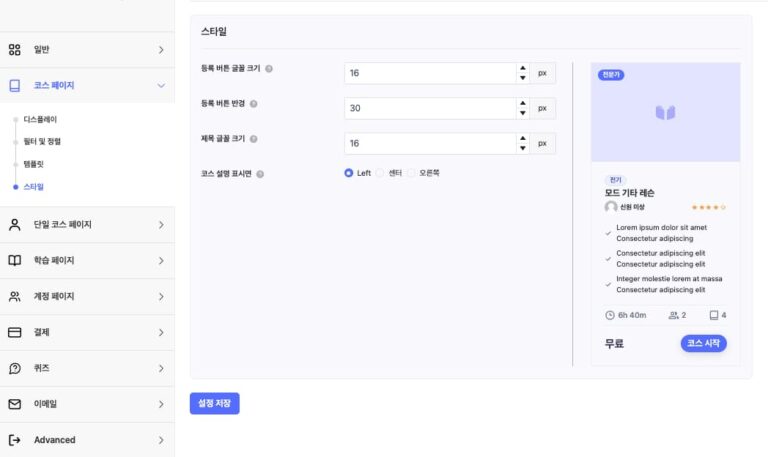Click help icon beside 등록 버튼 글꼴 크기
This screenshot has width=768, height=457.
point(269,69)
